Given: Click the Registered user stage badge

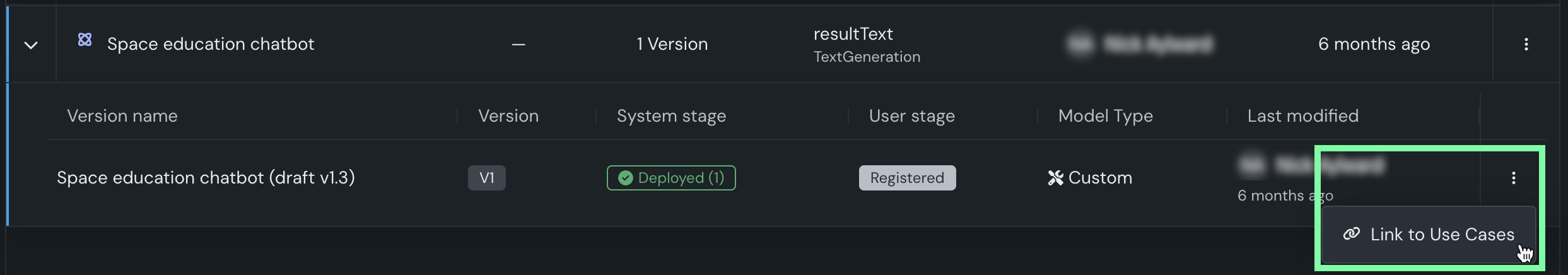Looking at the screenshot, I should coord(907,178).
